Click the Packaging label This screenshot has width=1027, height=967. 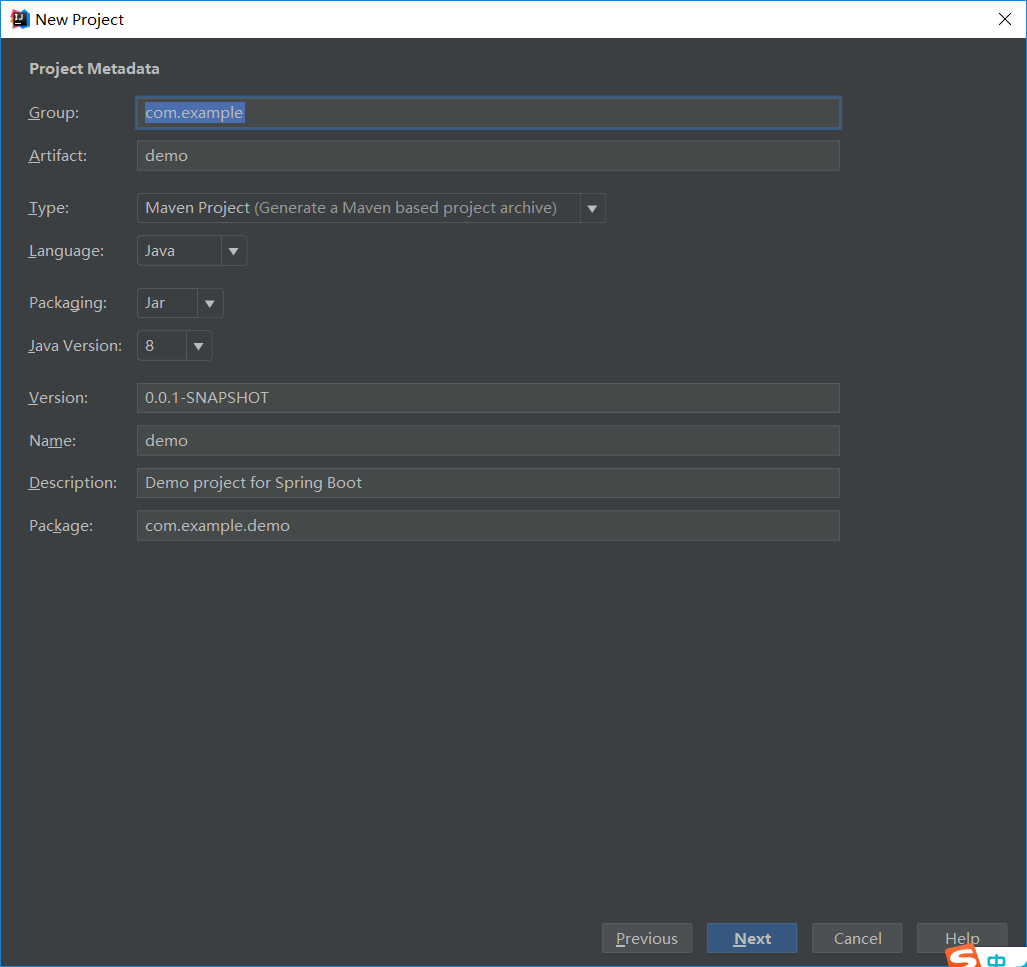point(68,303)
